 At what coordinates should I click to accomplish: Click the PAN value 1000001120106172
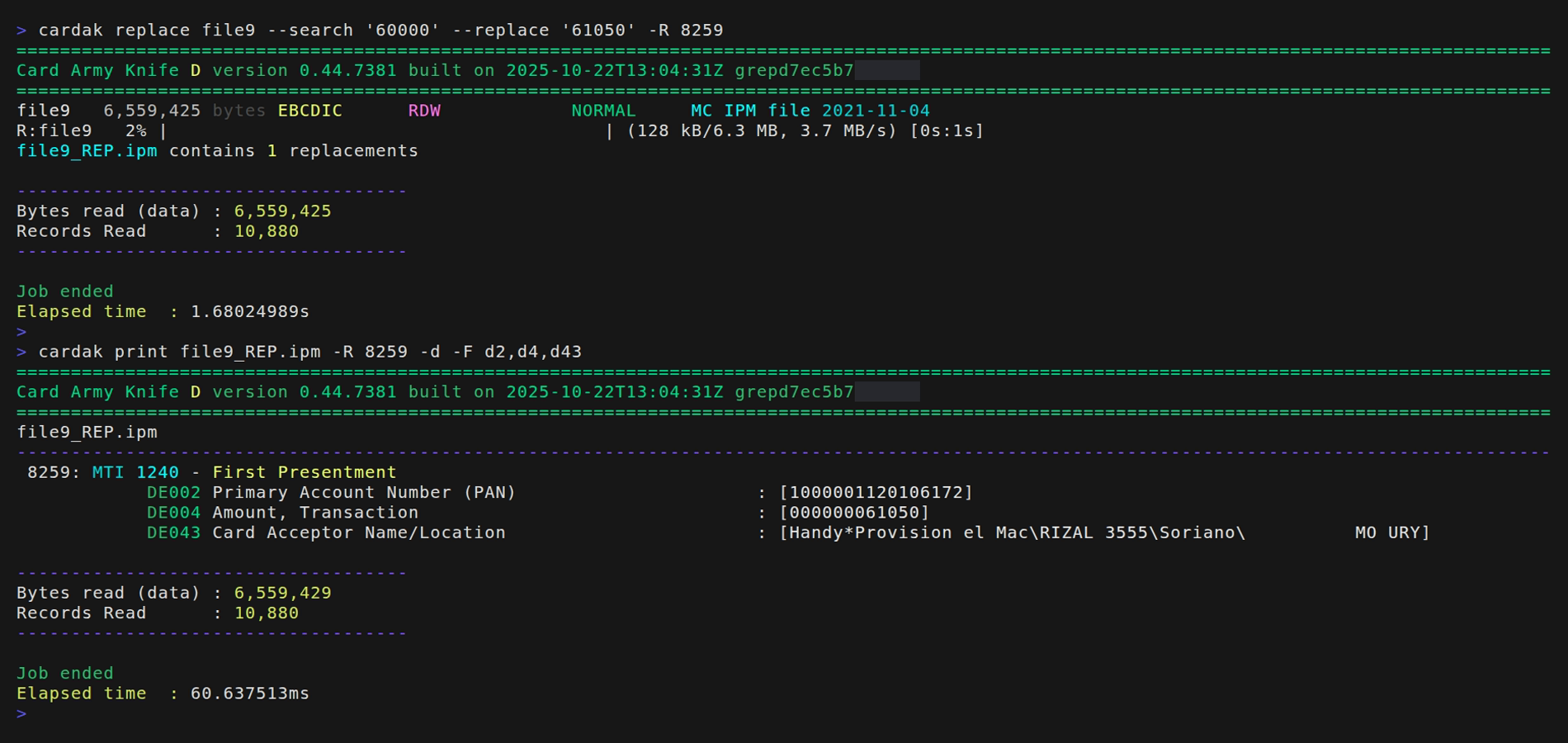(876, 493)
